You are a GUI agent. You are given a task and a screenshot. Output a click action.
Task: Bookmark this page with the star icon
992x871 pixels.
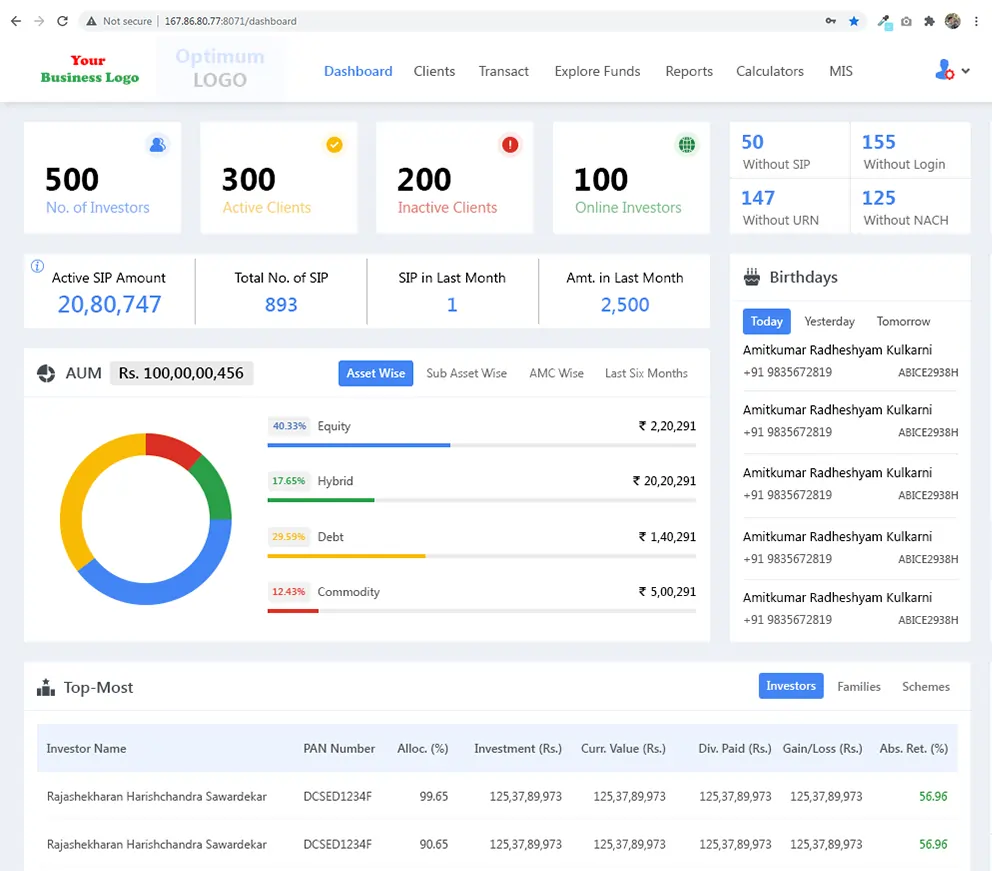pyautogui.click(x=854, y=21)
